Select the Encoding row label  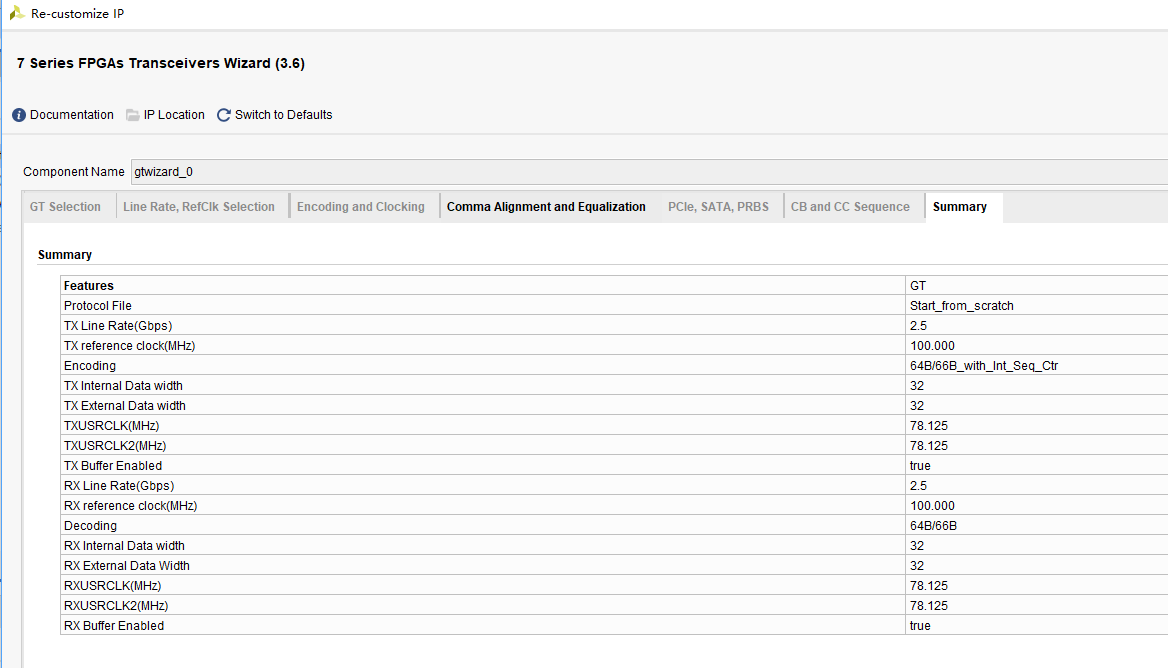[89, 366]
